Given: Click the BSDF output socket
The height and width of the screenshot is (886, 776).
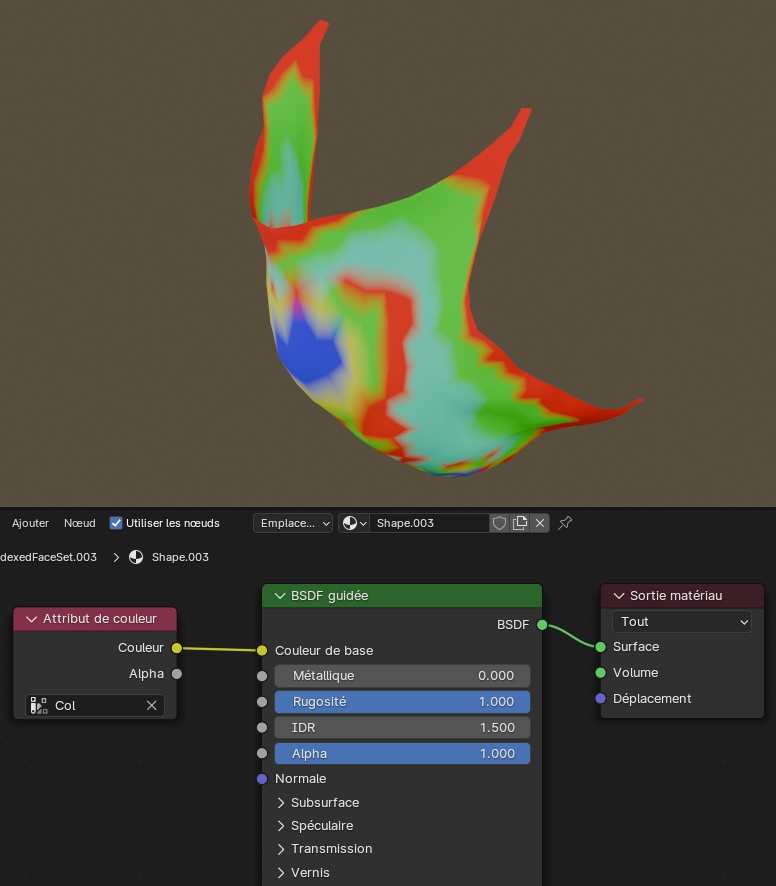Looking at the screenshot, I should [542, 625].
